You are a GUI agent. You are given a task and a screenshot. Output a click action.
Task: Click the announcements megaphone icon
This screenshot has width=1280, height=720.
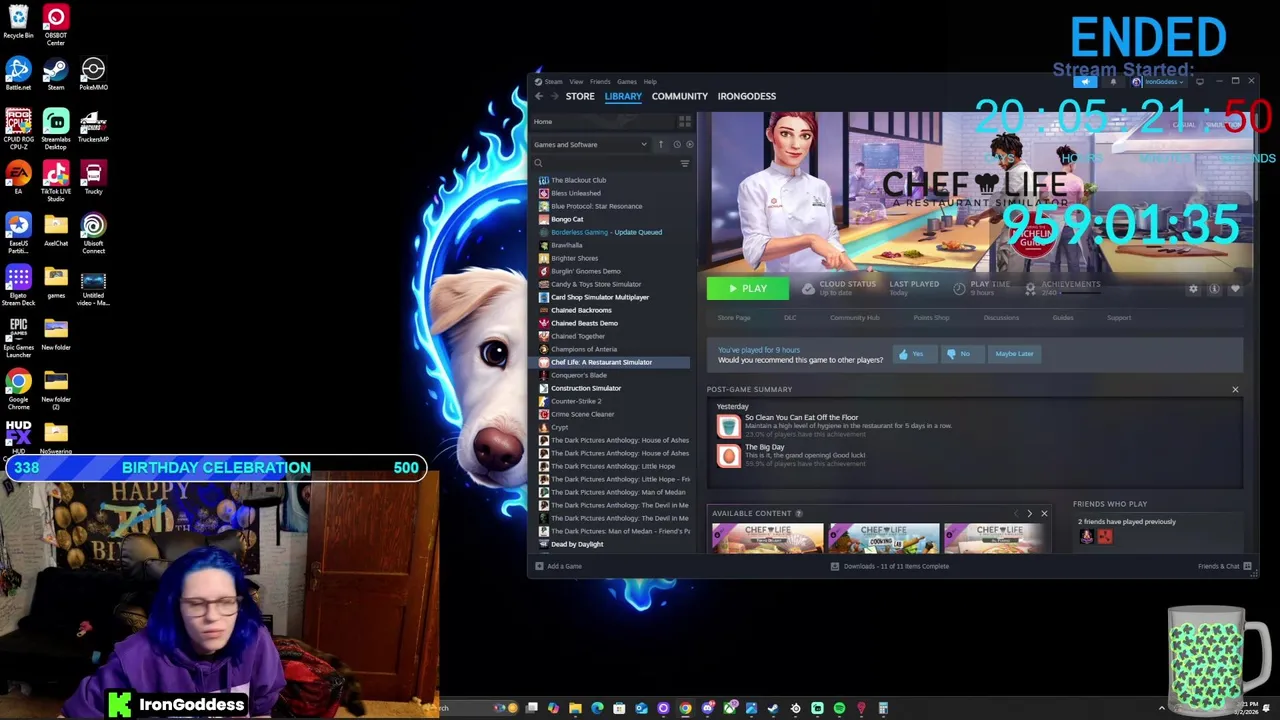1087,82
